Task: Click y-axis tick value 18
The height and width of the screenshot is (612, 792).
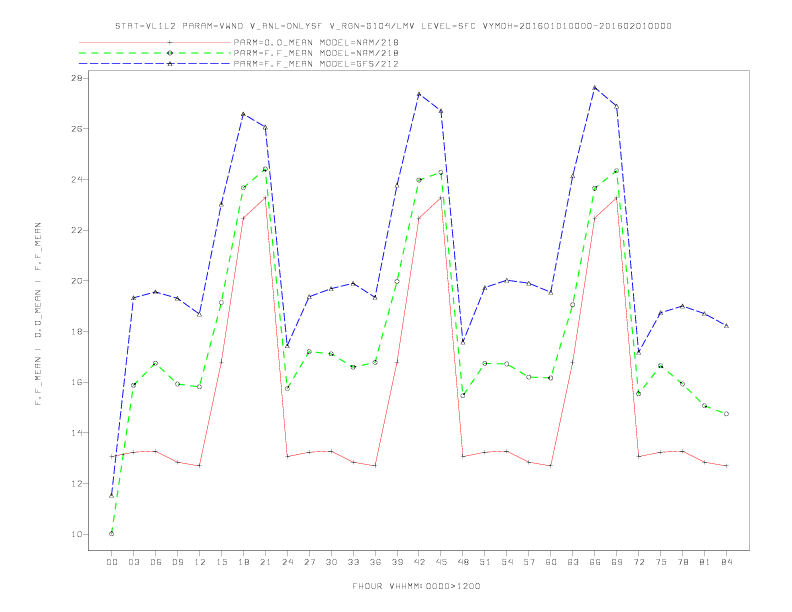Action: (x=77, y=331)
